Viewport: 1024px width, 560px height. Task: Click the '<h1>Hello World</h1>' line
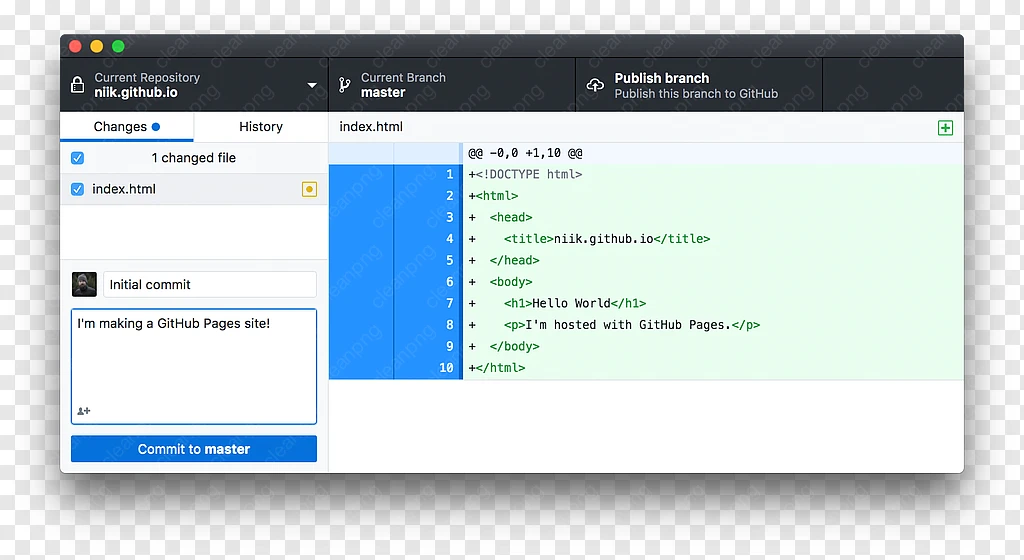pyautogui.click(x=575, y=303)
